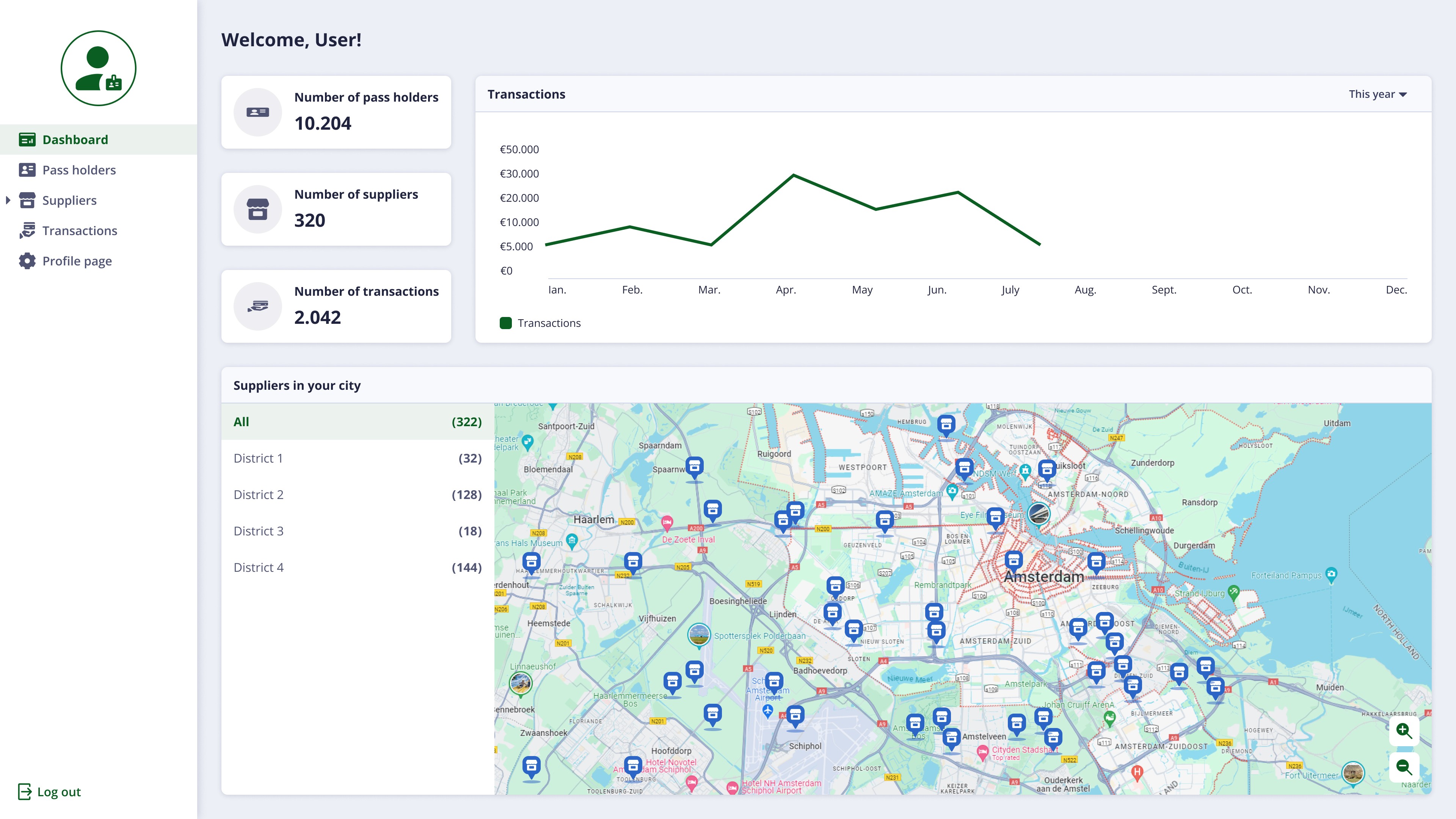Click the Log out link
The height and width of the screenshot is (819, 1456).
click(59, 792)
